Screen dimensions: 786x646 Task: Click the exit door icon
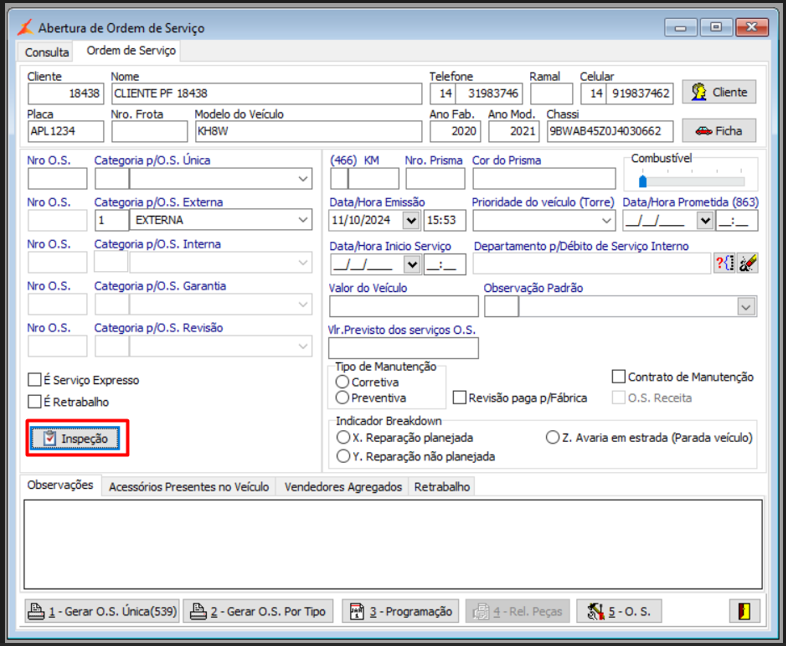(744, 611)
